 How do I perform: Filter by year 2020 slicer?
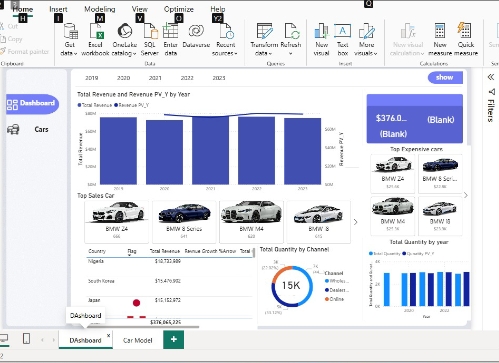coord(123,78)
